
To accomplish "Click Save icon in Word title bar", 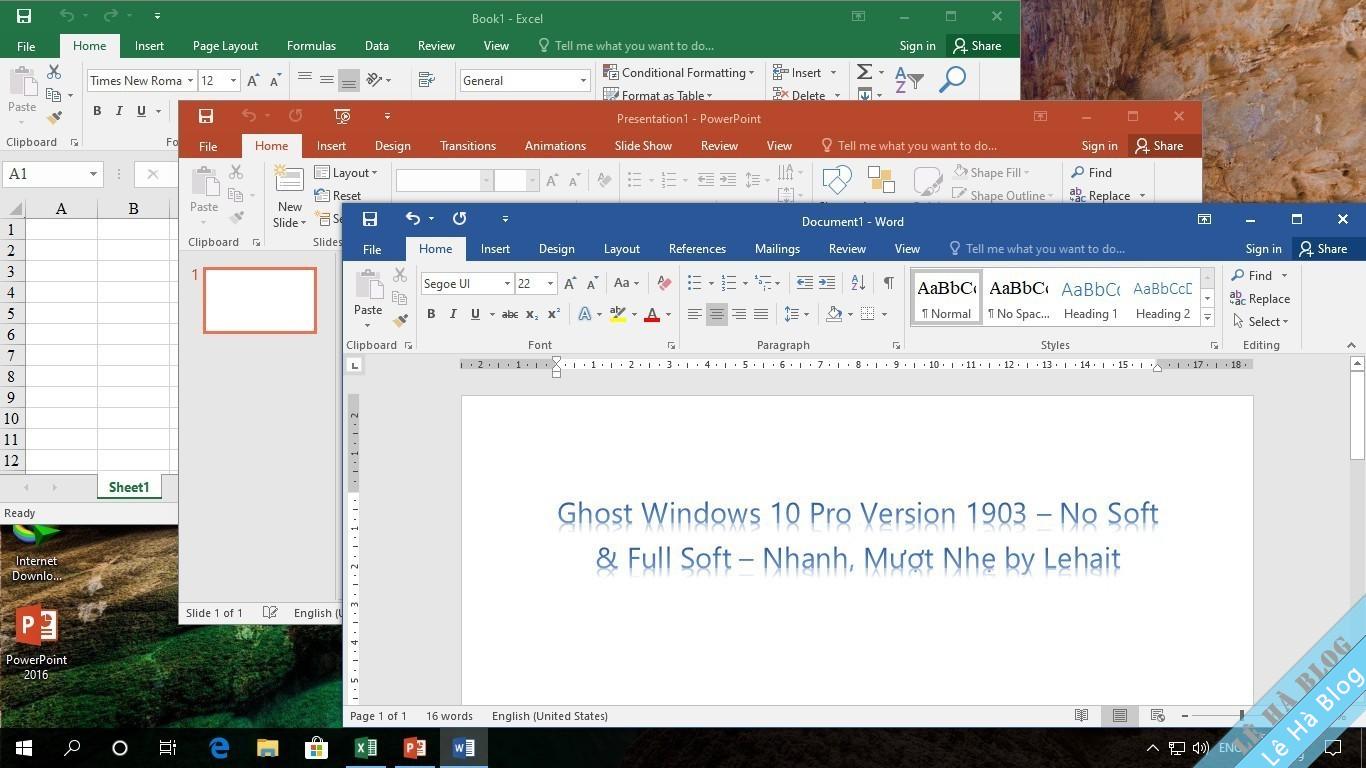I will pos(370,219).
